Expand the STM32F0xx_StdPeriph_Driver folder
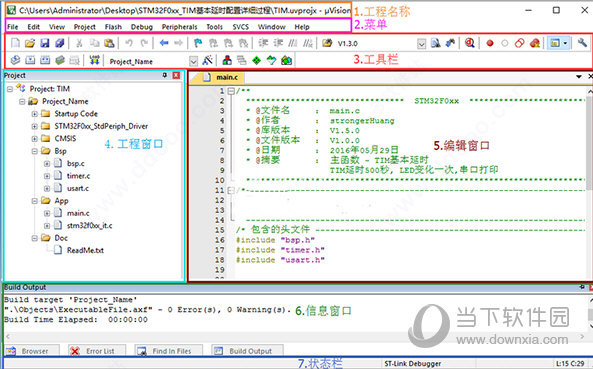 34,126
